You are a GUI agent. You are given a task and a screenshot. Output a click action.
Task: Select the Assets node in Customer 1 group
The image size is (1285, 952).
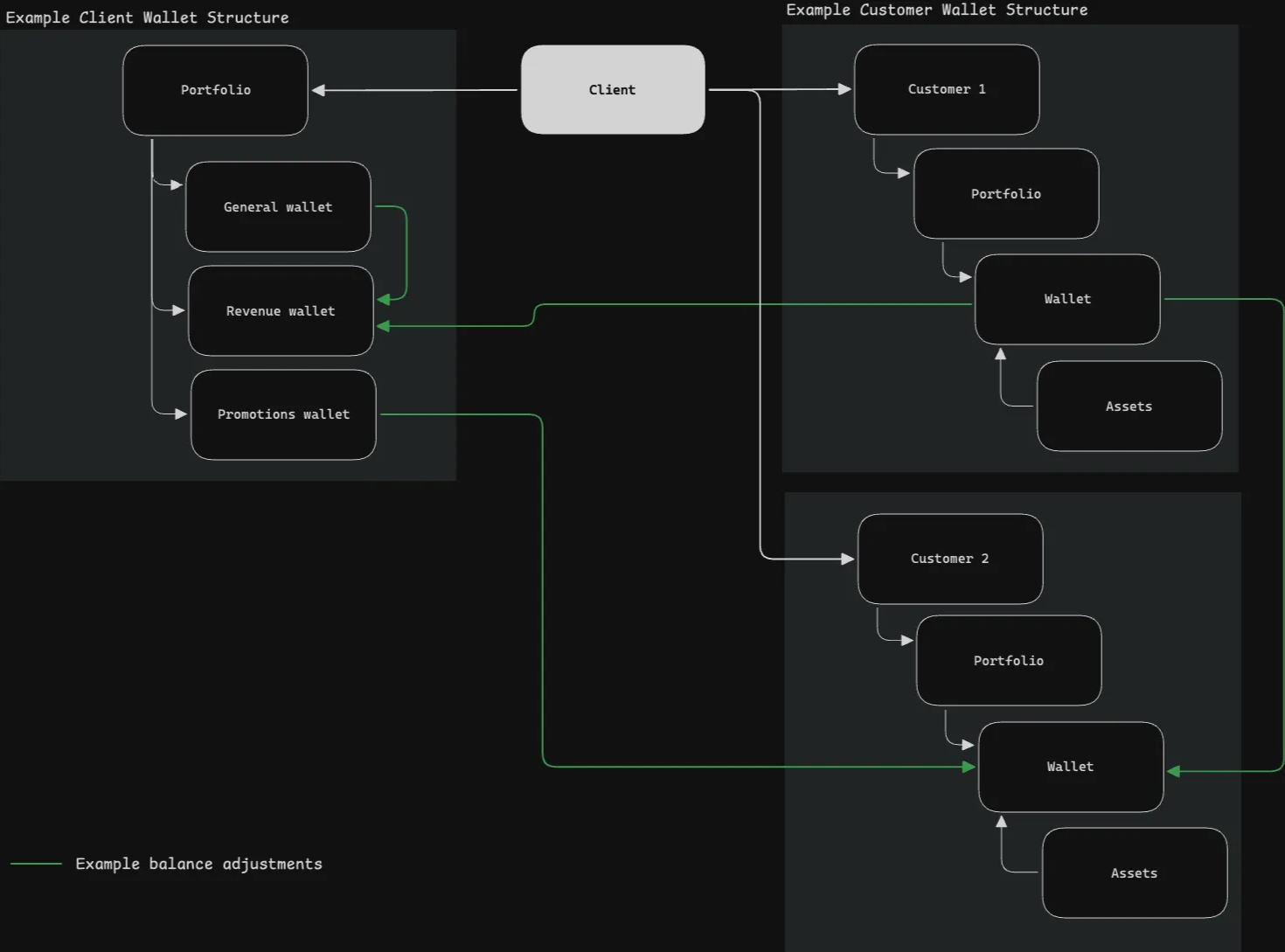(1129, 407)
